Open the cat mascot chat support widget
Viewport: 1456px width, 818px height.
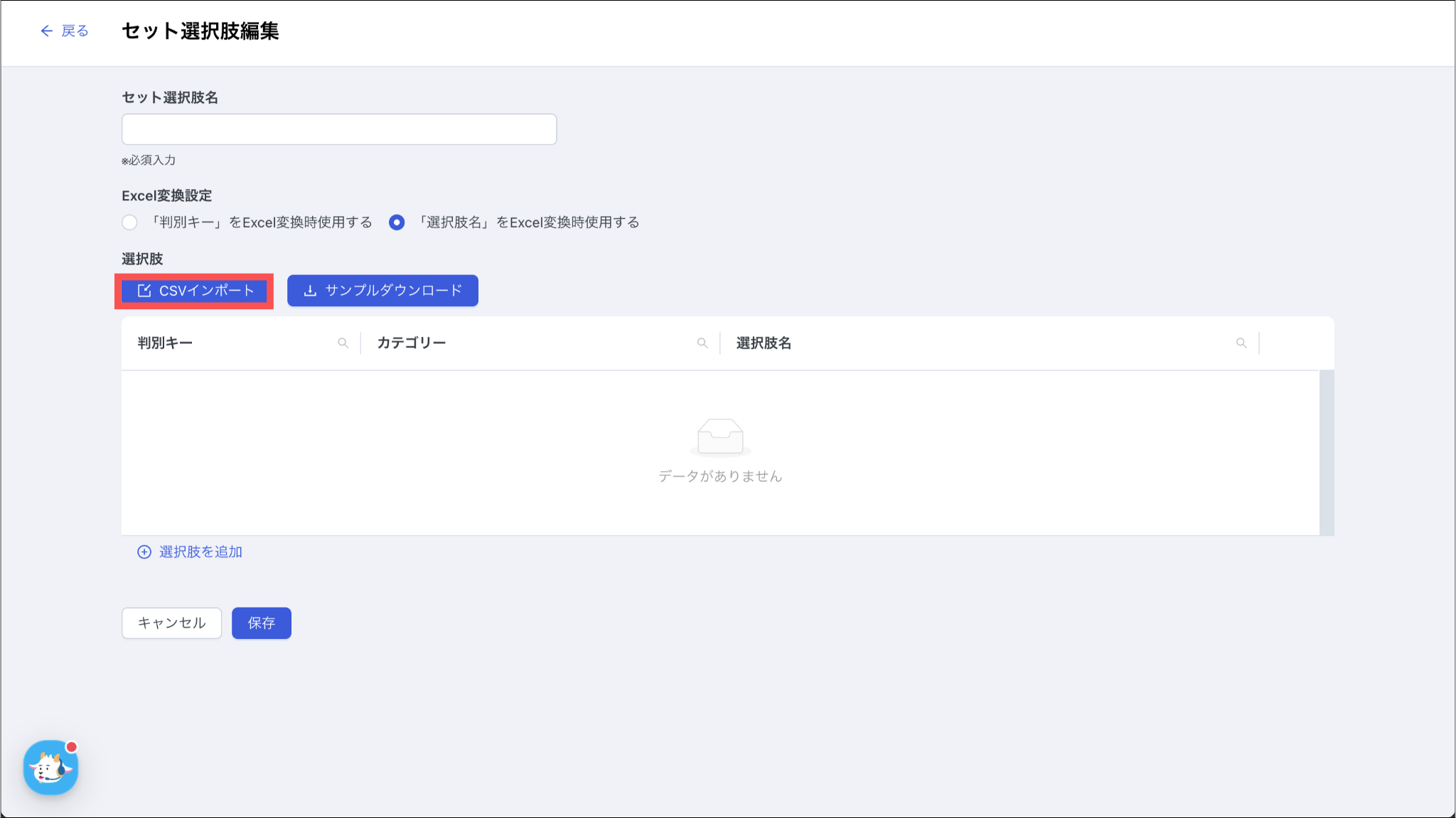(x=50, y=768)
